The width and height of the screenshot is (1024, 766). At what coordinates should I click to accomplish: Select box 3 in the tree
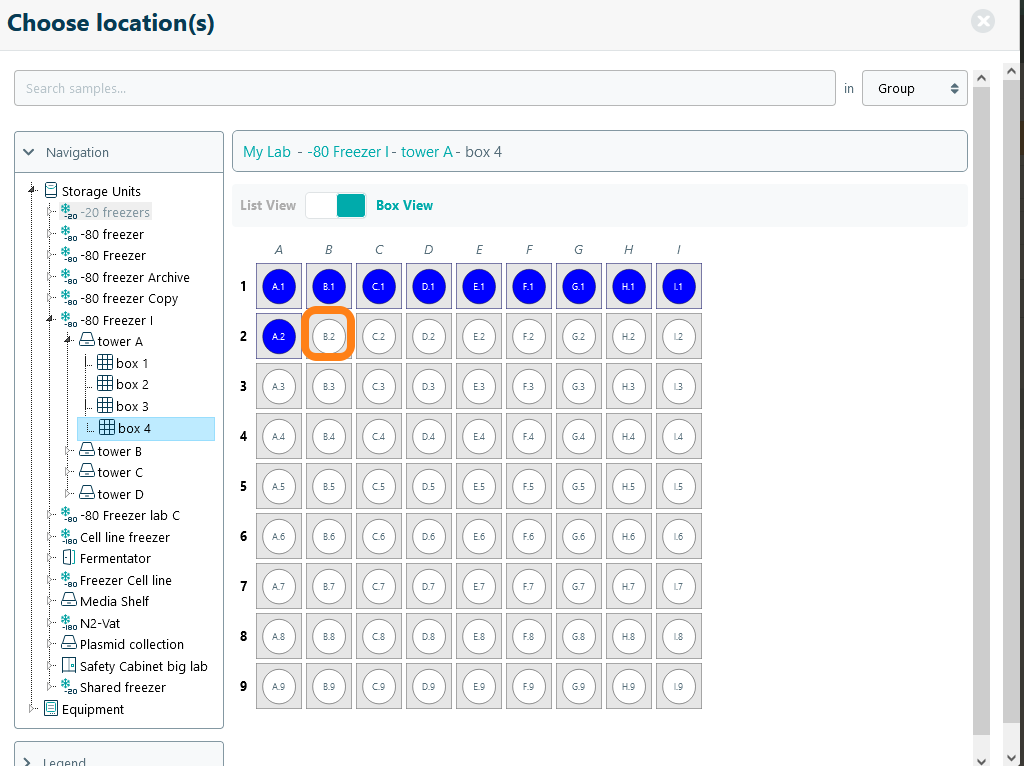132,406
